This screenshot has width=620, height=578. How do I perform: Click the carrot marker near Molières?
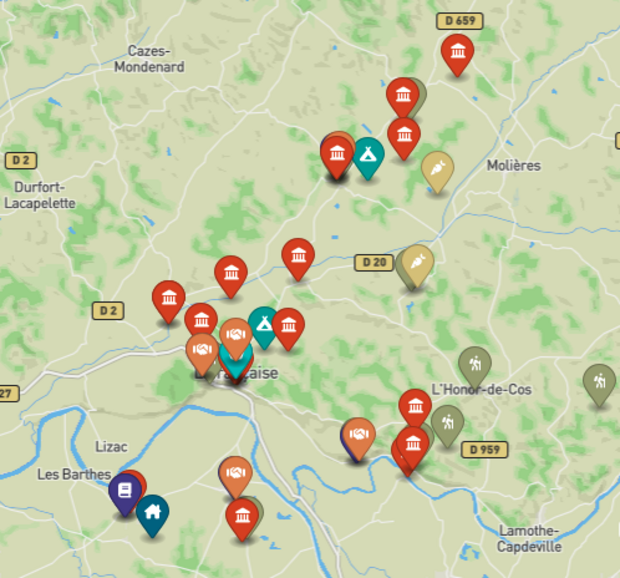click(x=437, y=171)
